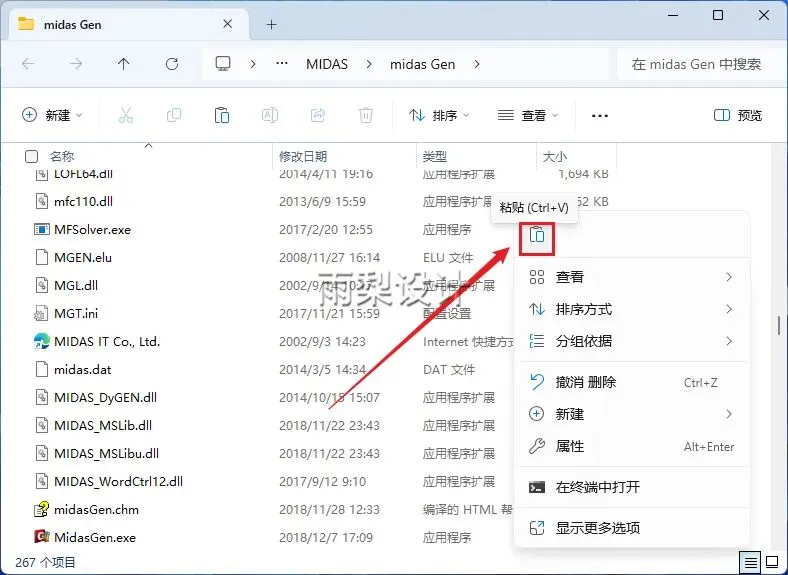Click MFSolver.exe file icon

[x=41, y=230]
